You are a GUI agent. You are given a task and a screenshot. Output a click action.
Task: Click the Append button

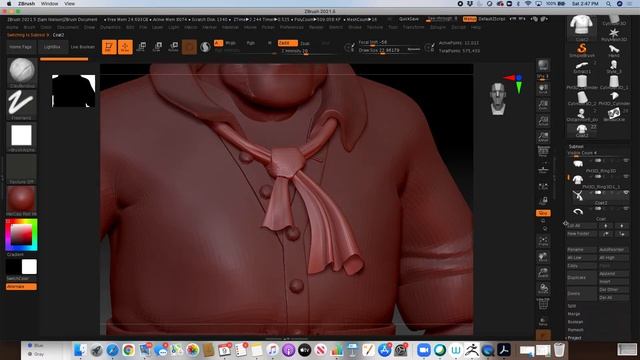point(613,273)
